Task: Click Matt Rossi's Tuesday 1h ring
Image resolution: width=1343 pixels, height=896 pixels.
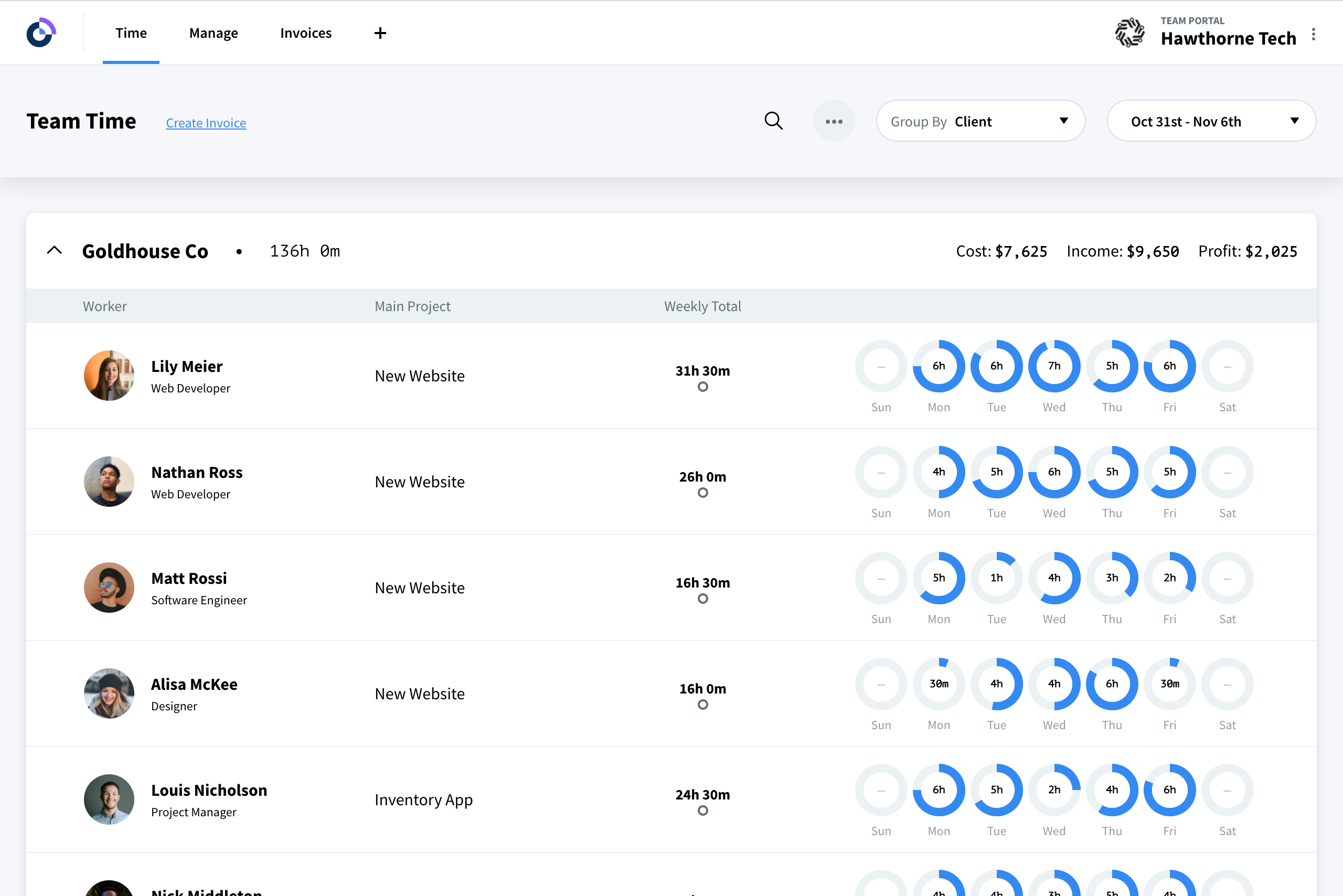Action: pos(997,578)
